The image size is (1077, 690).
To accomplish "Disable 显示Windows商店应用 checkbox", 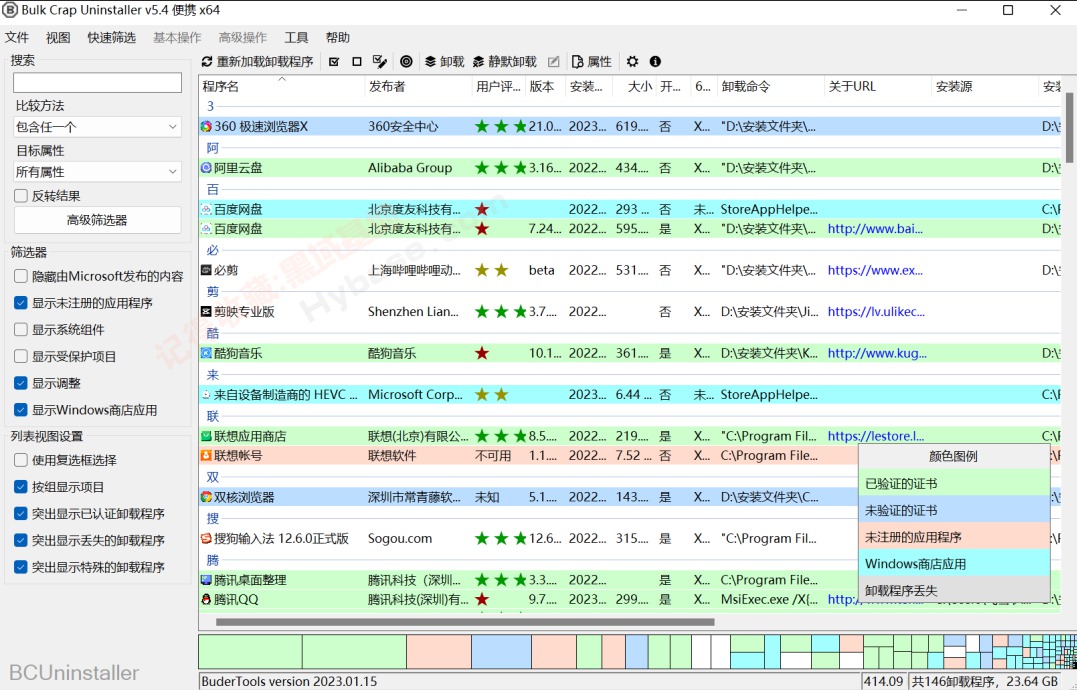I will [x=21, y=410].
